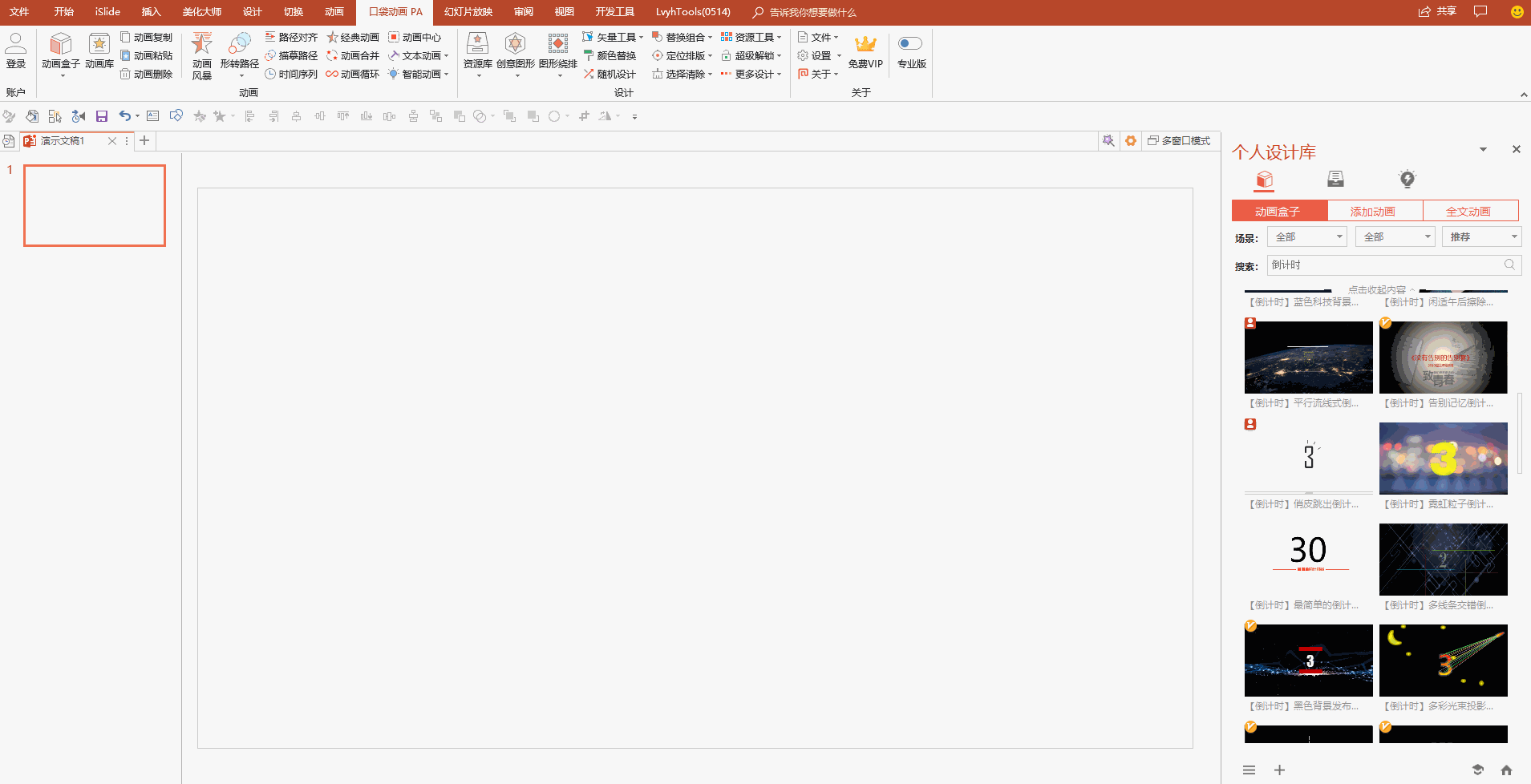Open 时间序列 tool
This screenshot has width=1531, height=784.
click(291, 74)
